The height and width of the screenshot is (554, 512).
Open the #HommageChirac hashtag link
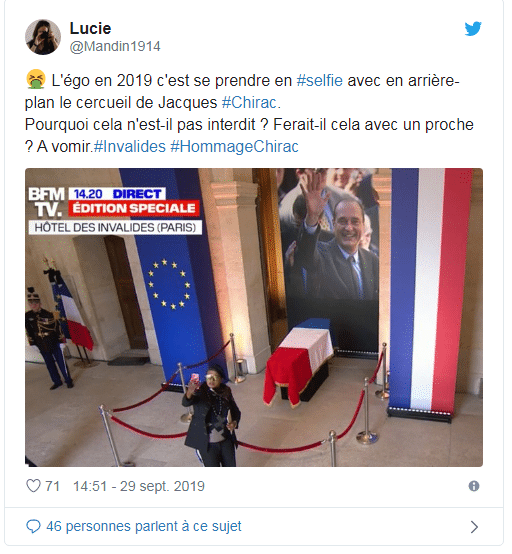click(234, 147)
